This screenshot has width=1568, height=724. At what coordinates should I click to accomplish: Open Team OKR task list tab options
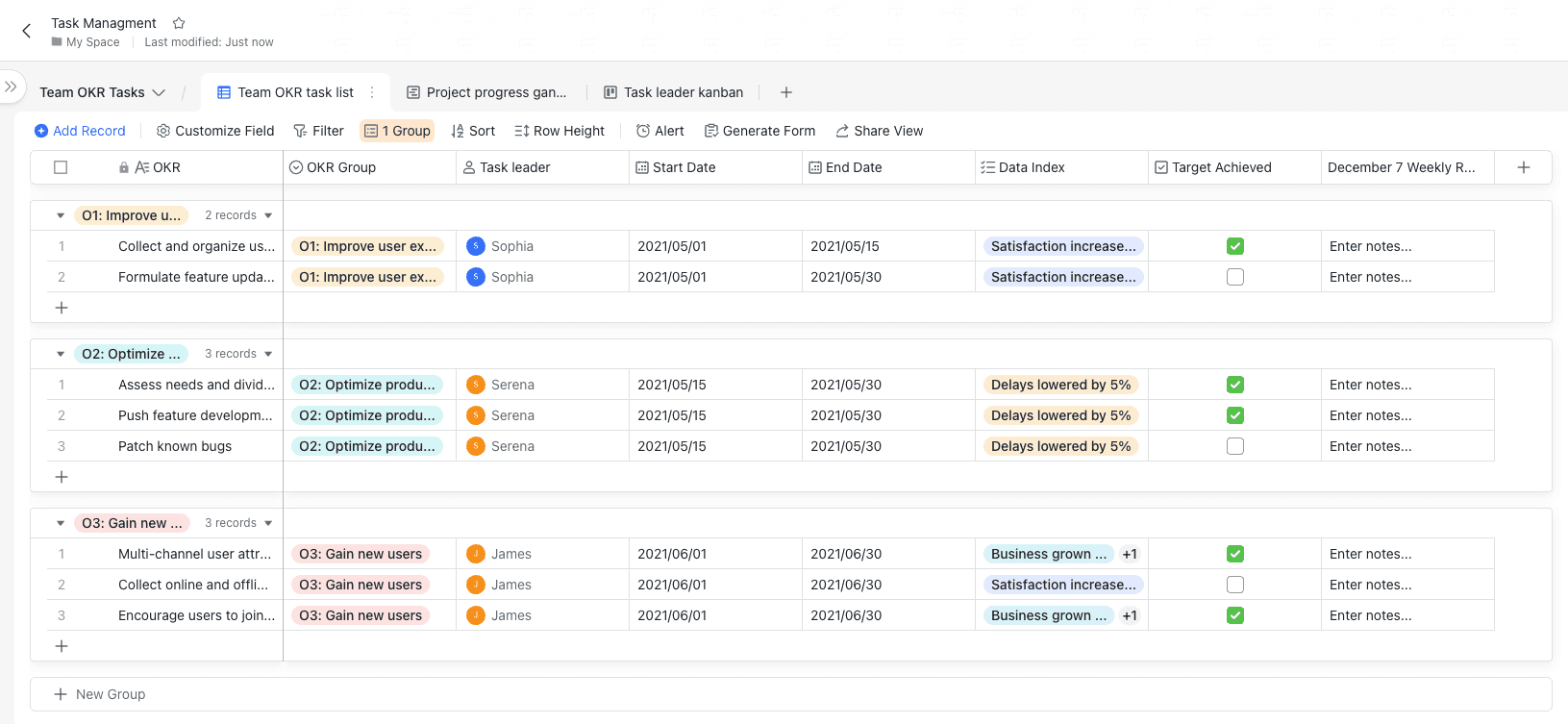pos(372,92)
